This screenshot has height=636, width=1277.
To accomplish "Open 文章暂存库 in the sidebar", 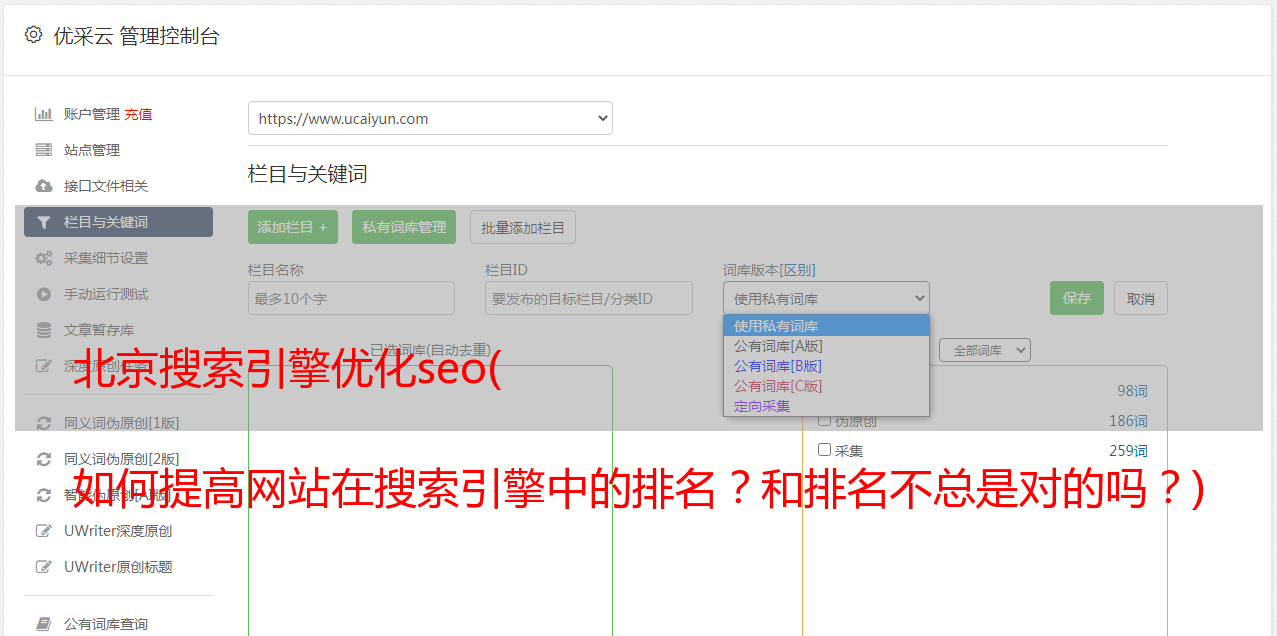I will [x=99, y=330].
